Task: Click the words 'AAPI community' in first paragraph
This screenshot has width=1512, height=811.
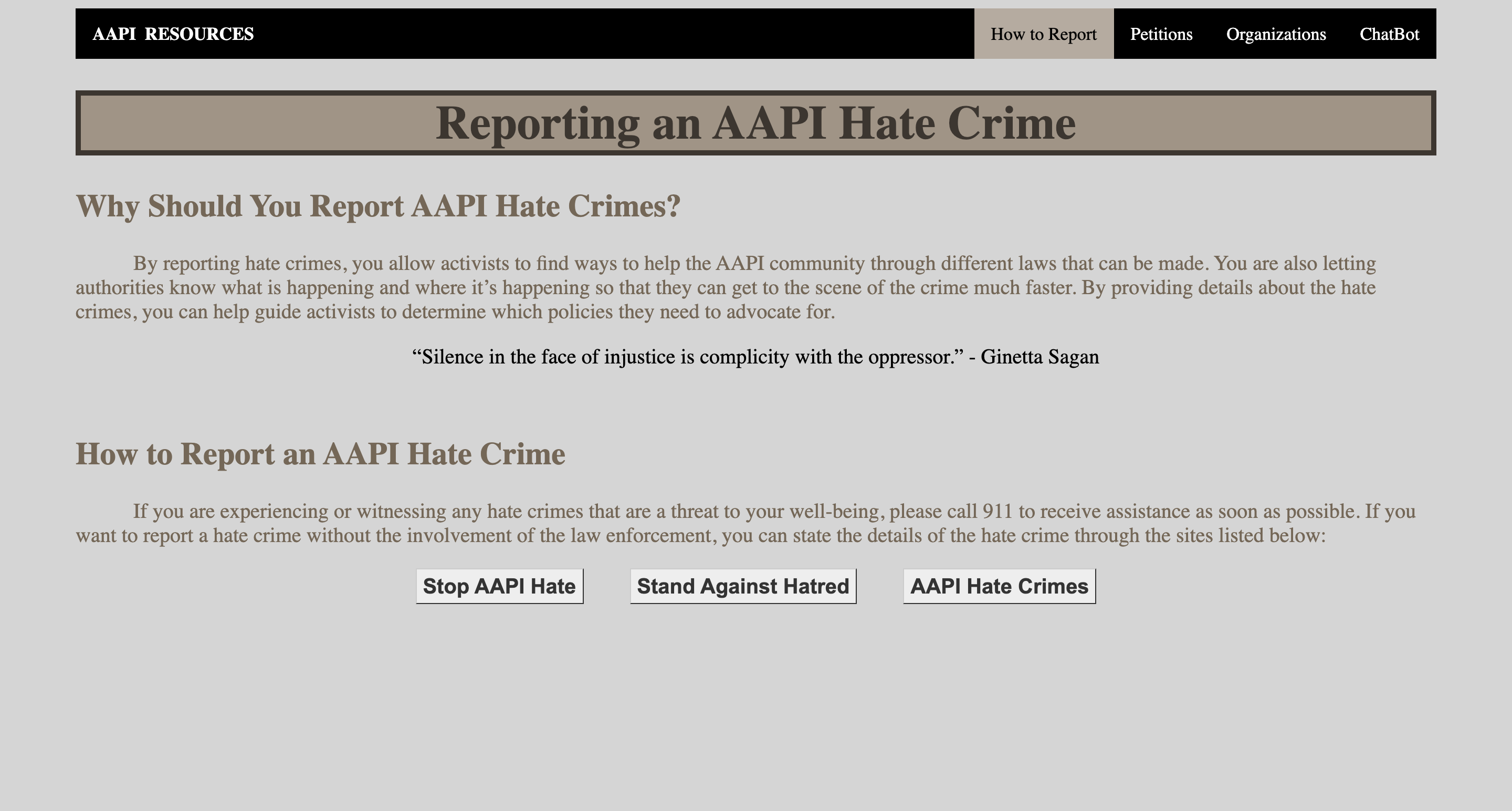Action: click(x=790, y=264)
